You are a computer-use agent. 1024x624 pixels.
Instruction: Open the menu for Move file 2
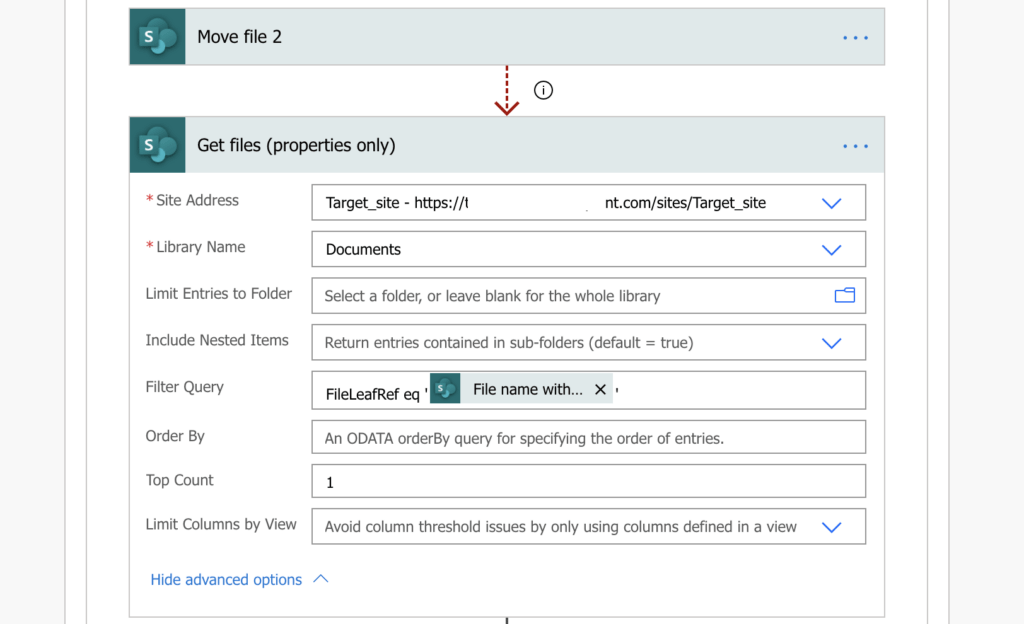click(855, 37)
